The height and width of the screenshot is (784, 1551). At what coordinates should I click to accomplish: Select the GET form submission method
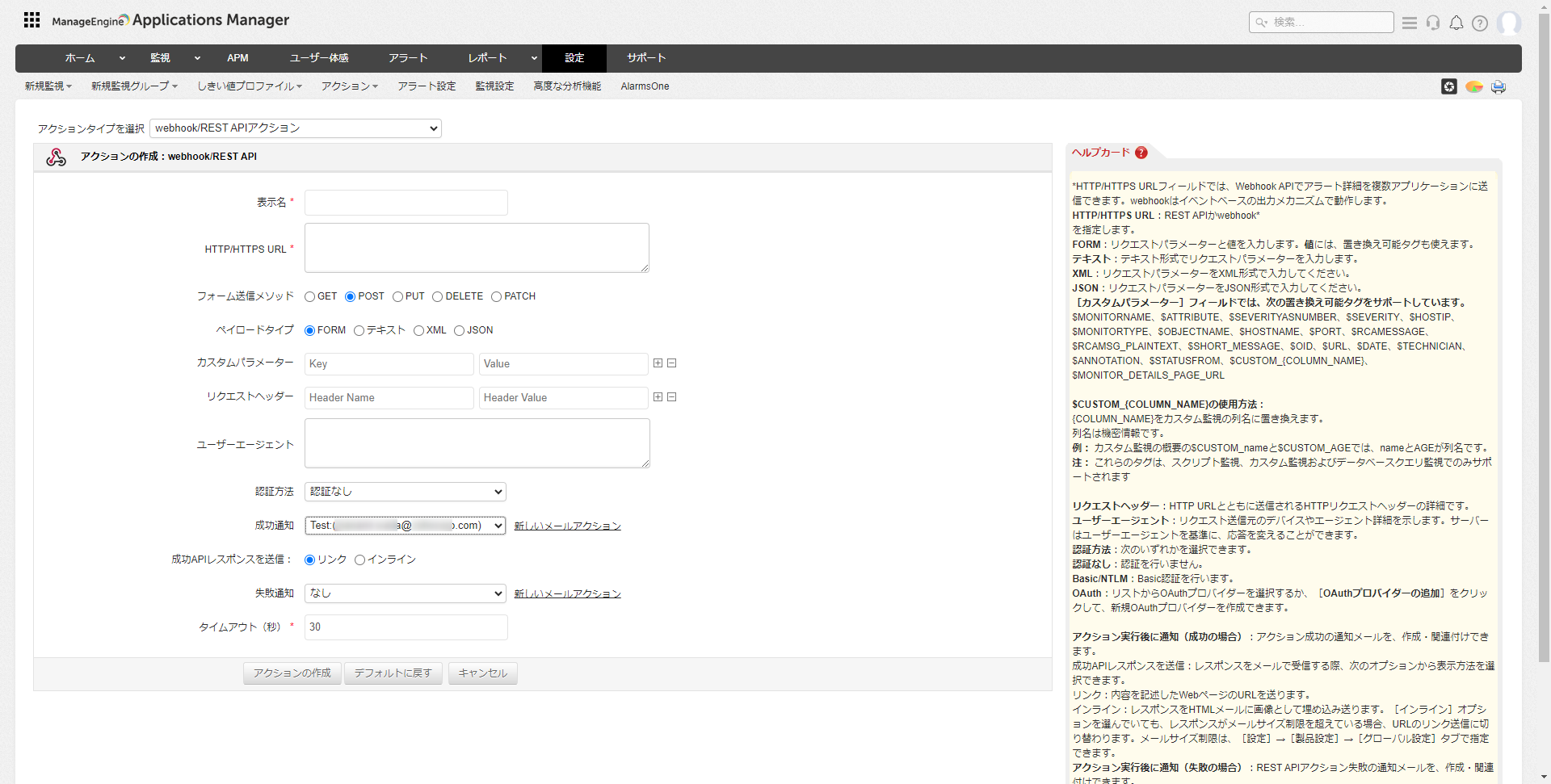click(310, 297)
